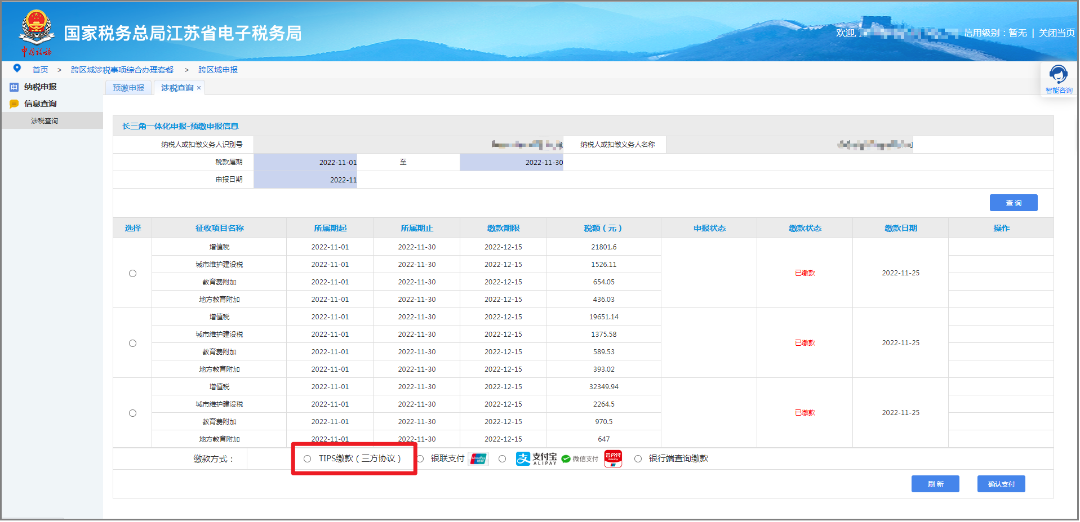1080x522 pixels.
Task: Click the 确认支付 button
Action: [x=1001, y=483]
